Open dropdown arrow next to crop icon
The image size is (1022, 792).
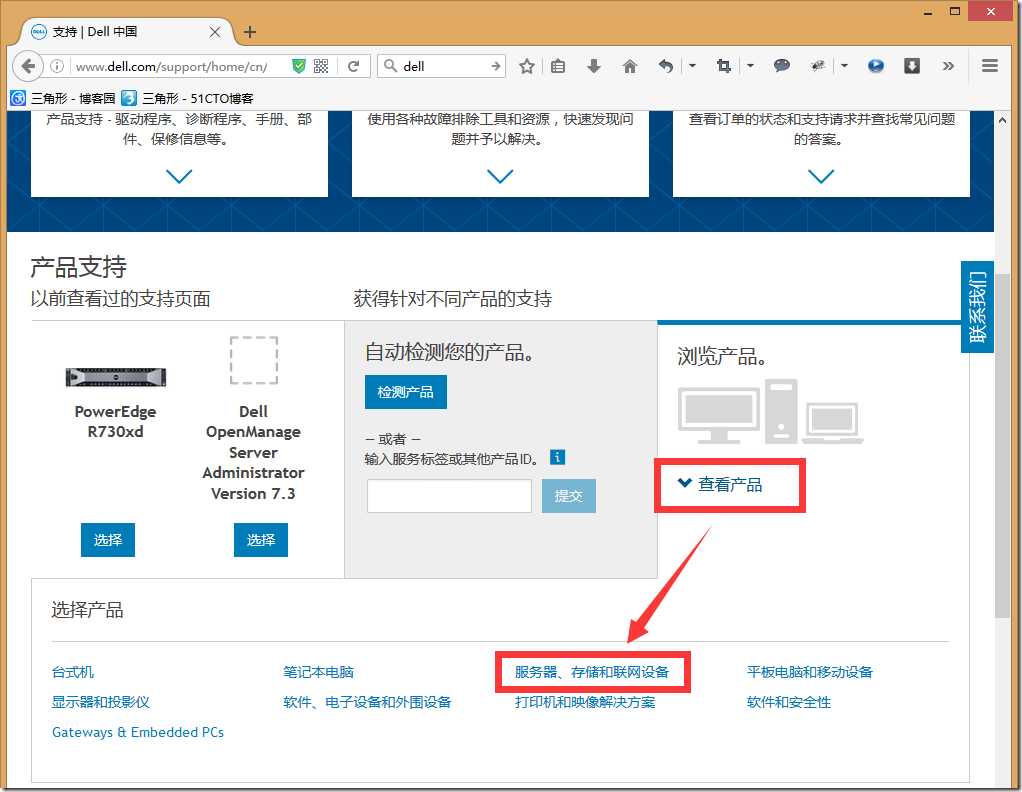(x=750, y=66)
